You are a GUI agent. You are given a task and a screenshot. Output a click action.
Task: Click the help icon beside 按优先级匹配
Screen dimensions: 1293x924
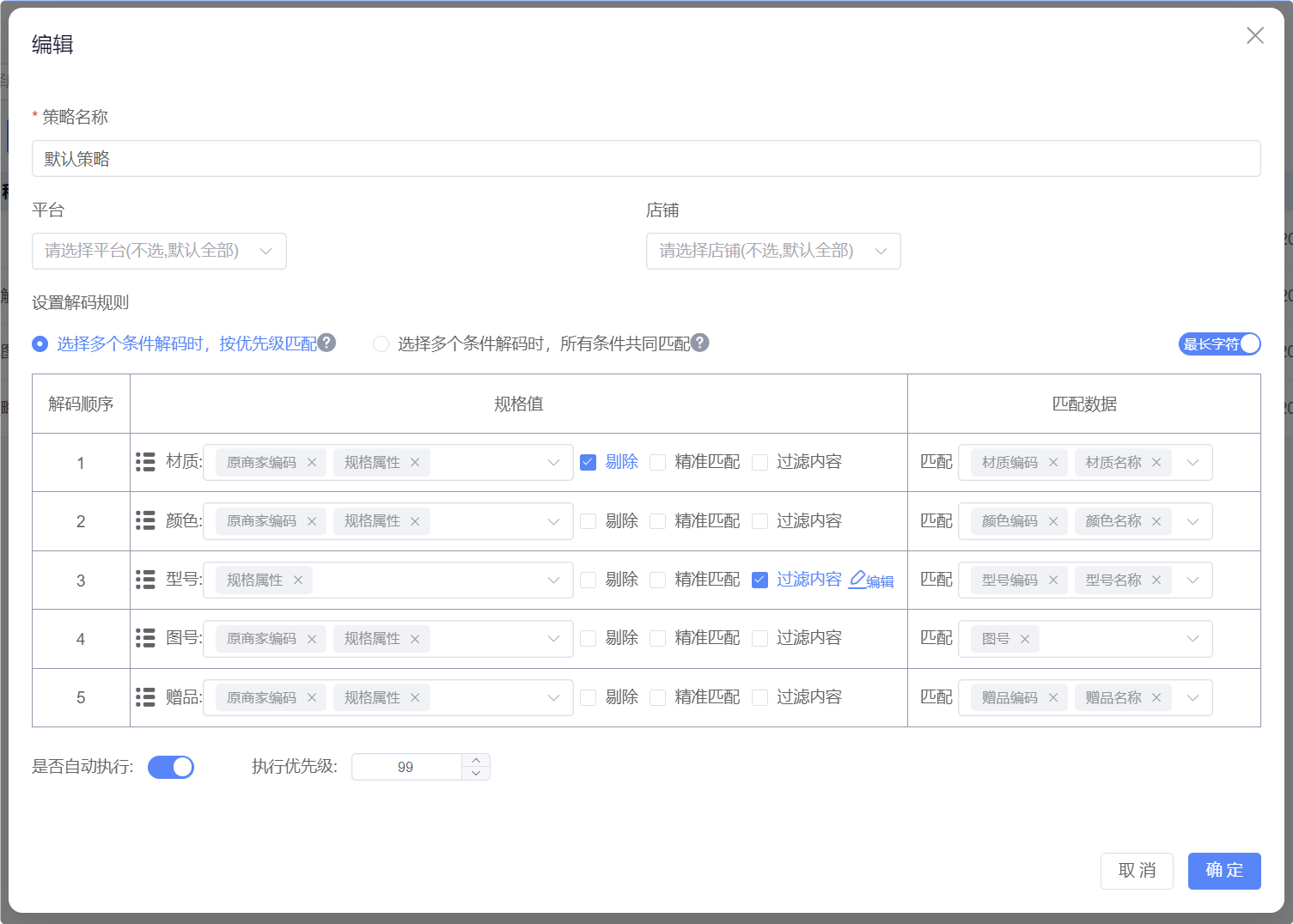tap(326, 343)
